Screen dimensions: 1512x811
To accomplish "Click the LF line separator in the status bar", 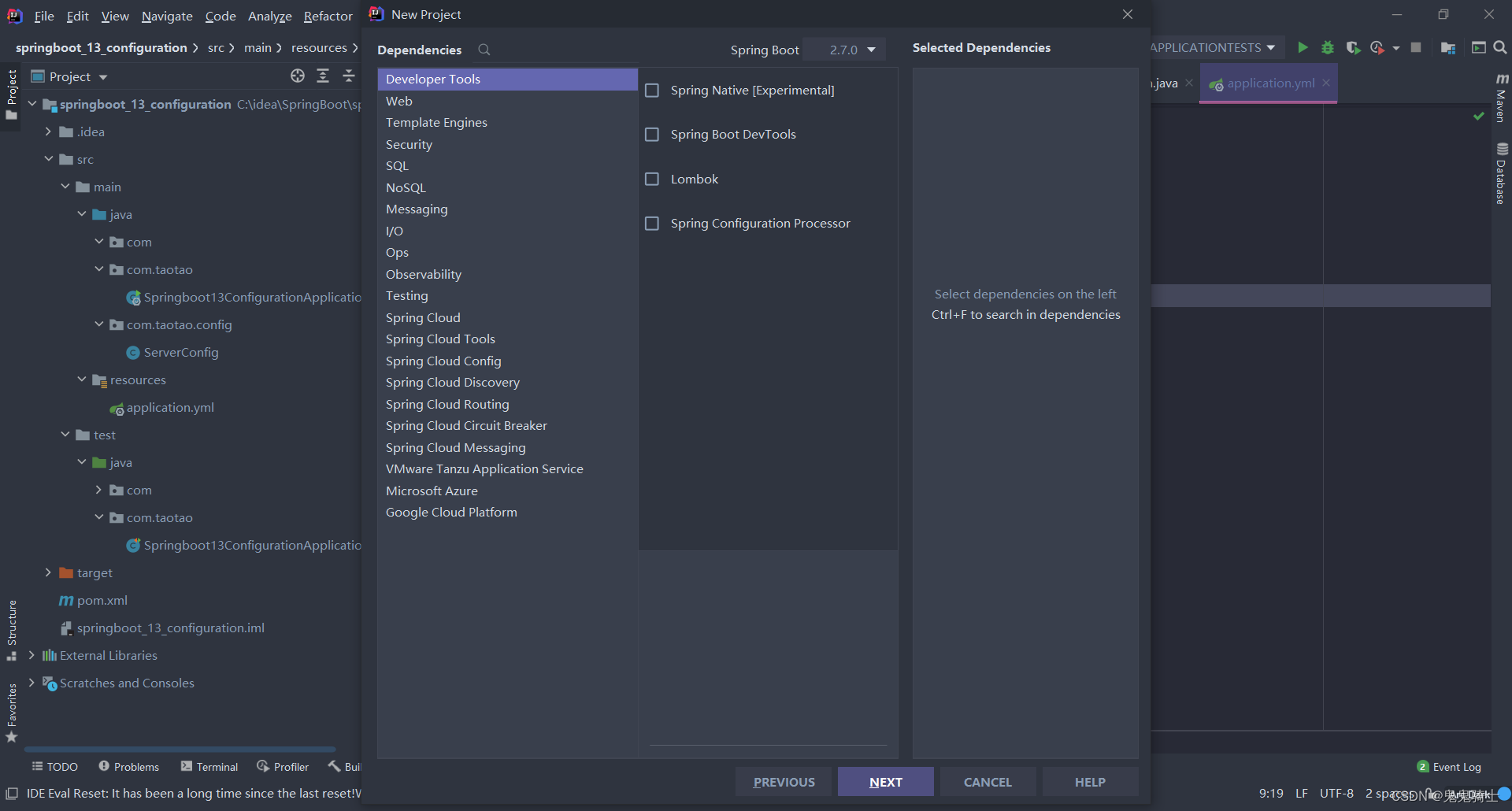I will [x=1302, y=793].
